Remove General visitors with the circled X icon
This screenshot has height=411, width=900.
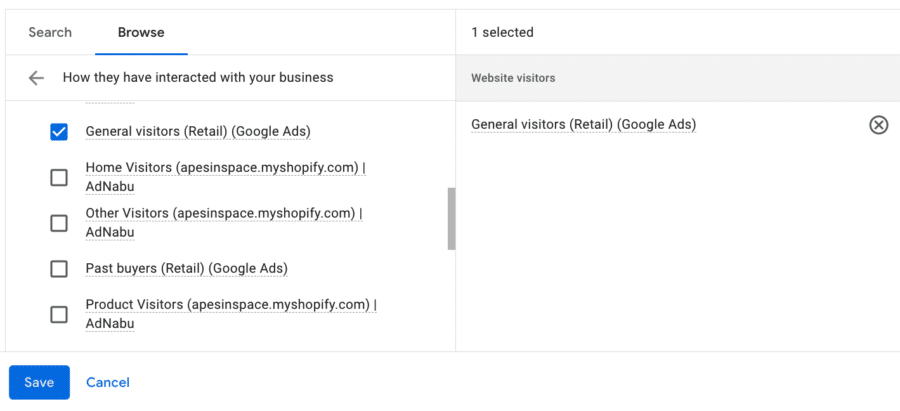click(x=878, y=125)
